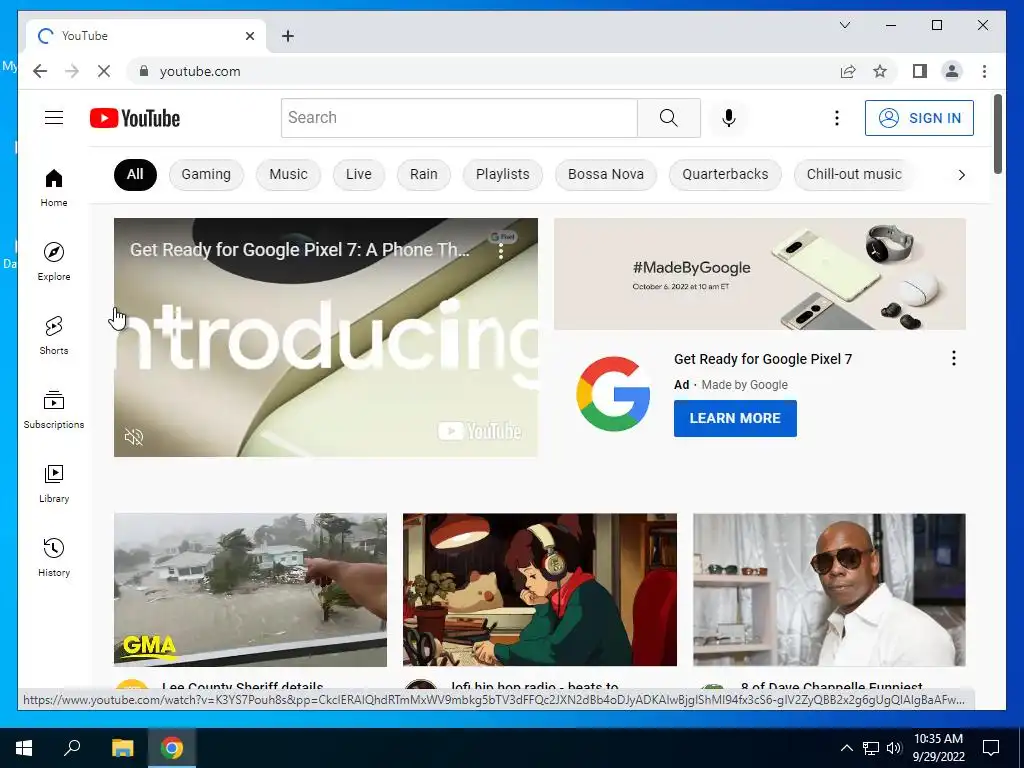Go to Home in sidebar

point(54,188)
